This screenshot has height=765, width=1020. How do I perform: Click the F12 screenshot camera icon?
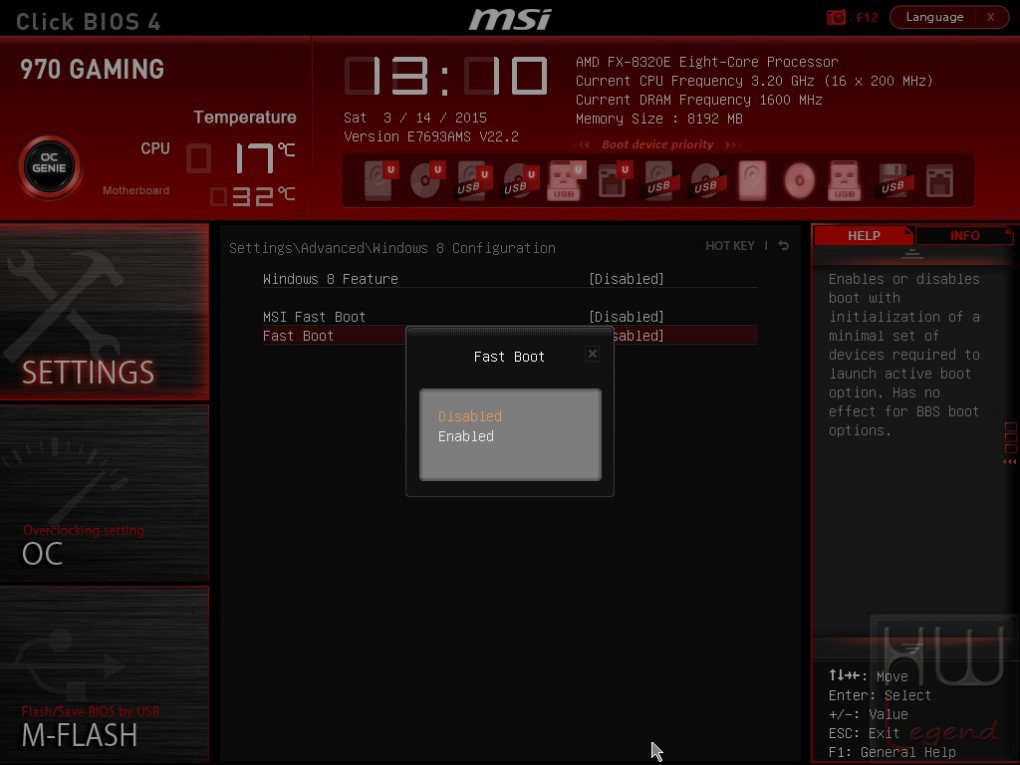pyautogui.click(x=836, y=18)
